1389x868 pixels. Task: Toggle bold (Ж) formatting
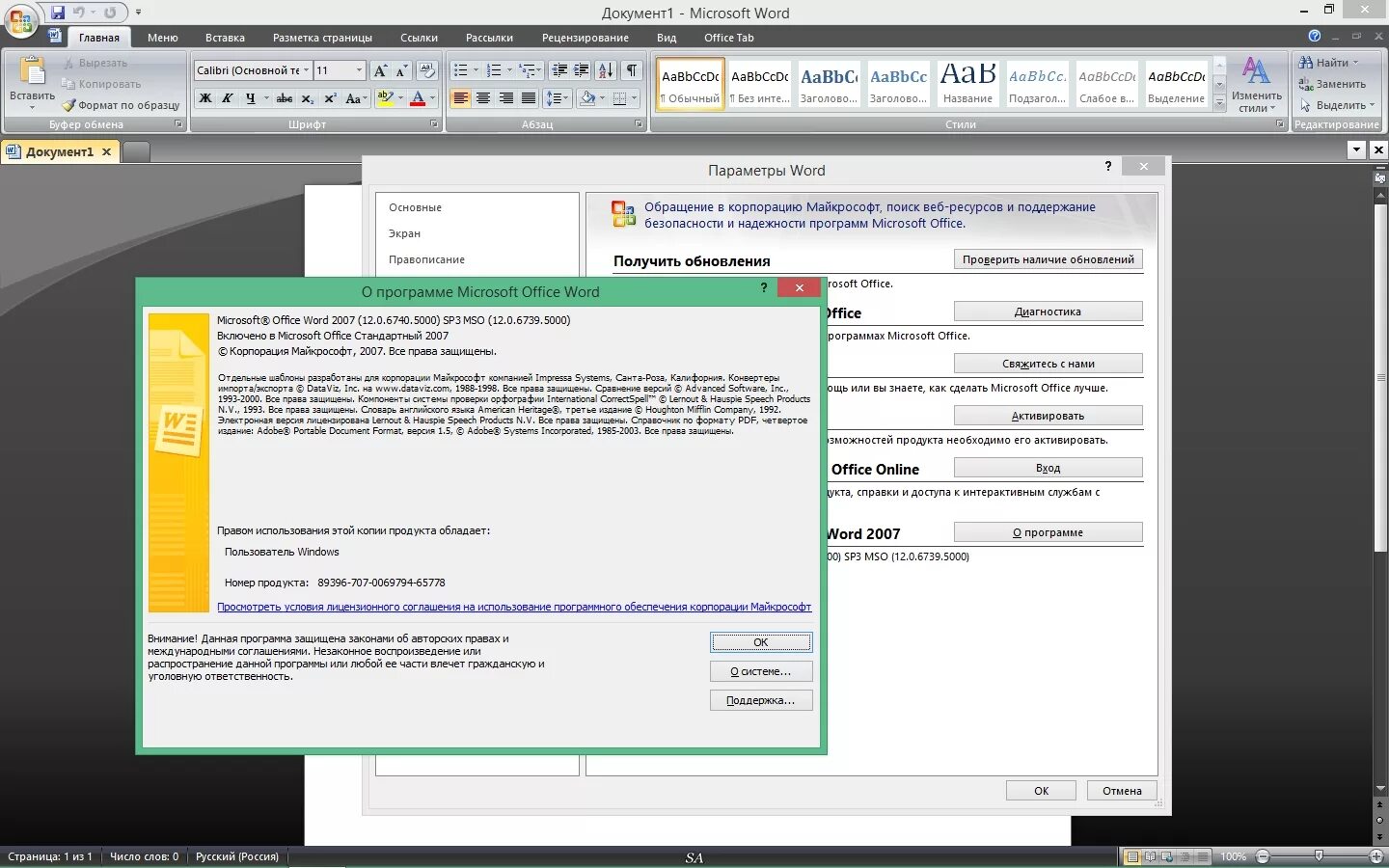coord(204,98)
